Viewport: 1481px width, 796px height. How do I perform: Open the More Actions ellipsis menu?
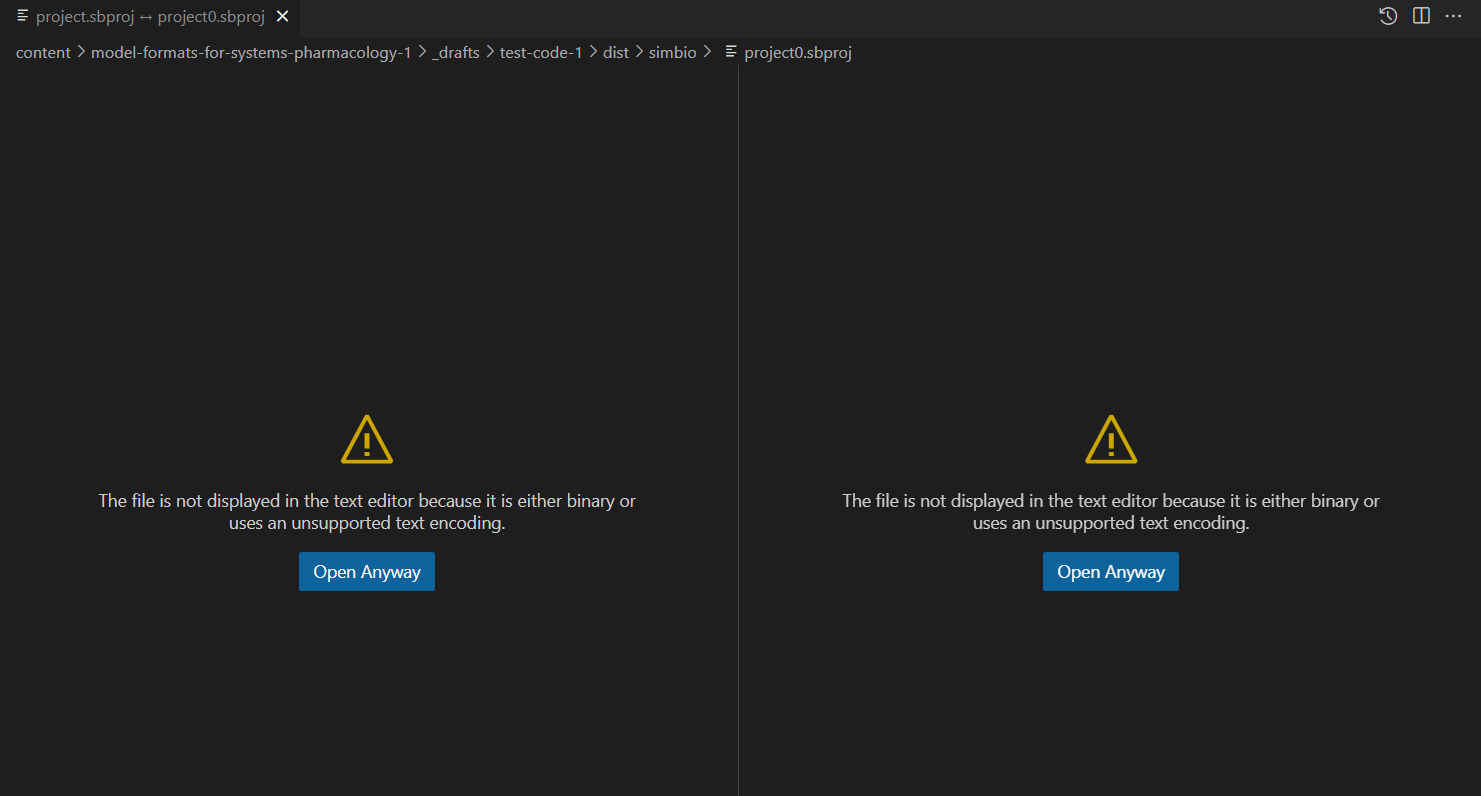(x=1453, y=16)
